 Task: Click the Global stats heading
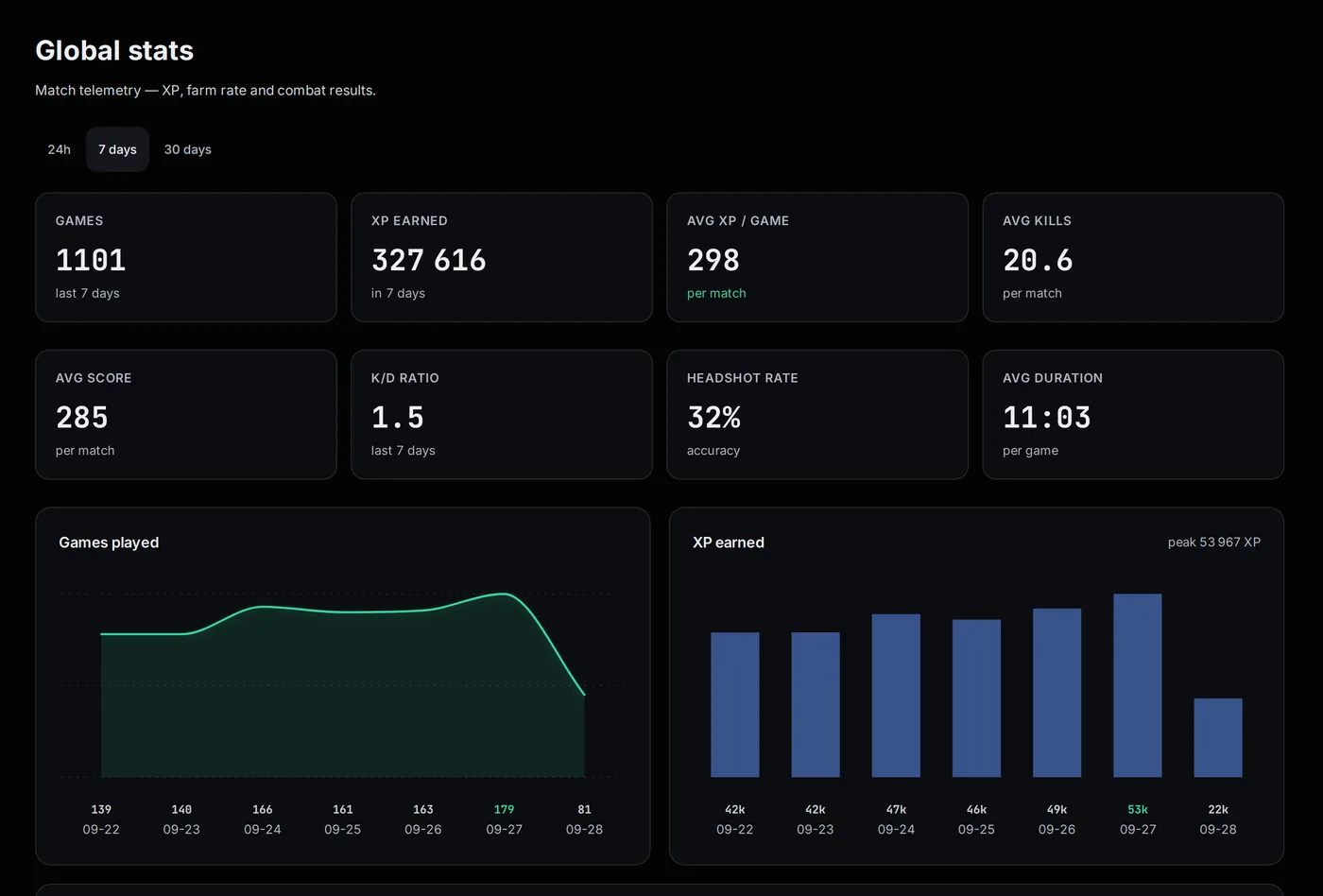click(114, 50)
